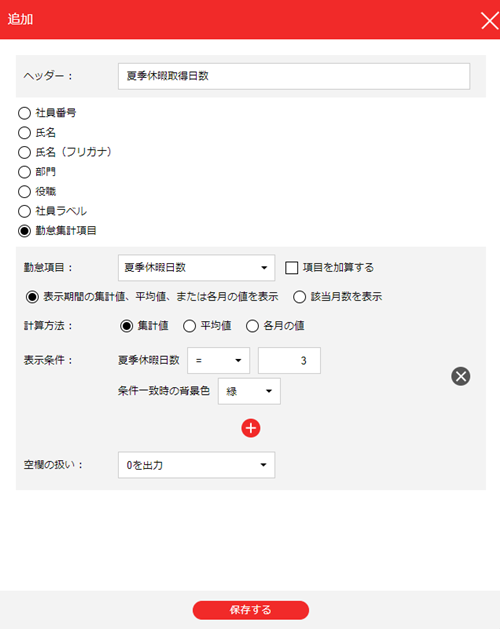Click the ヘッダー text input field
Screen dimensions: 500x629
coord(294,76)
